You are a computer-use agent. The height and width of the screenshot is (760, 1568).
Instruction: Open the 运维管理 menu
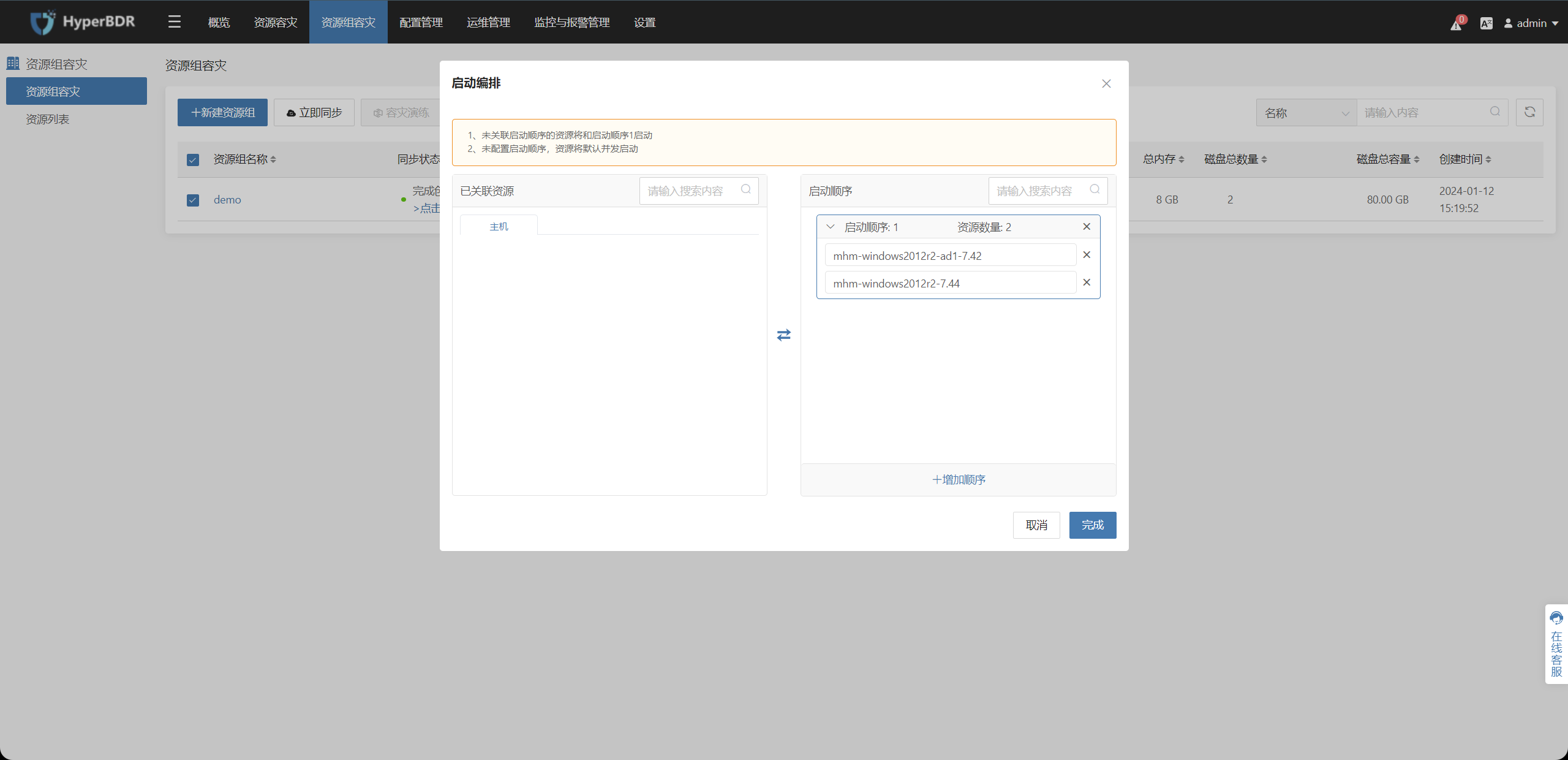coord(489,22)
